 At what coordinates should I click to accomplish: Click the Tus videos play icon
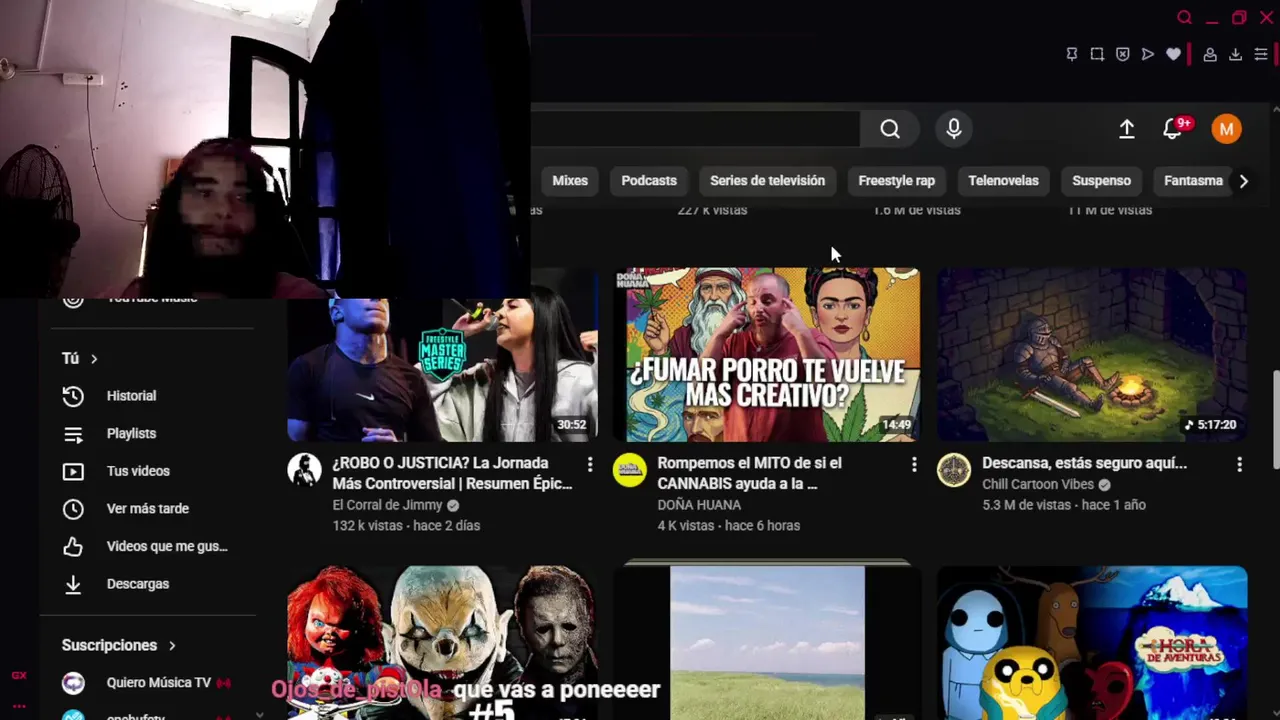pos(73,471)
